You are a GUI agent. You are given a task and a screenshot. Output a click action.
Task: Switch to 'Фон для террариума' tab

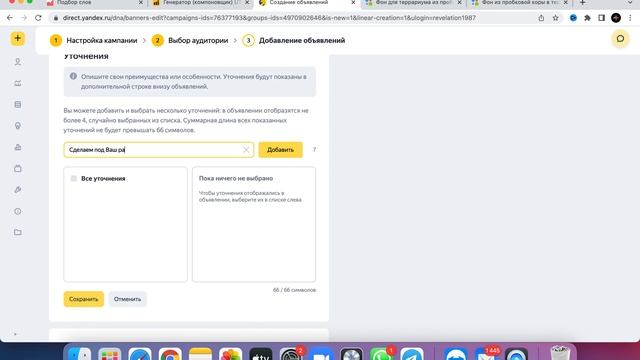(x=413, y=3)
